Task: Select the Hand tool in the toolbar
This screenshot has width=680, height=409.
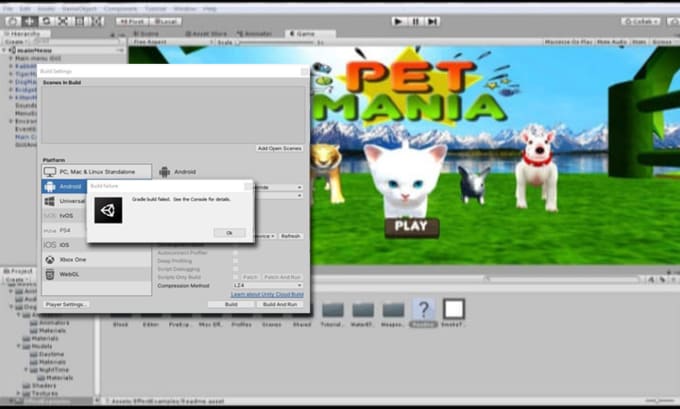Action: (x=13, y=21)
